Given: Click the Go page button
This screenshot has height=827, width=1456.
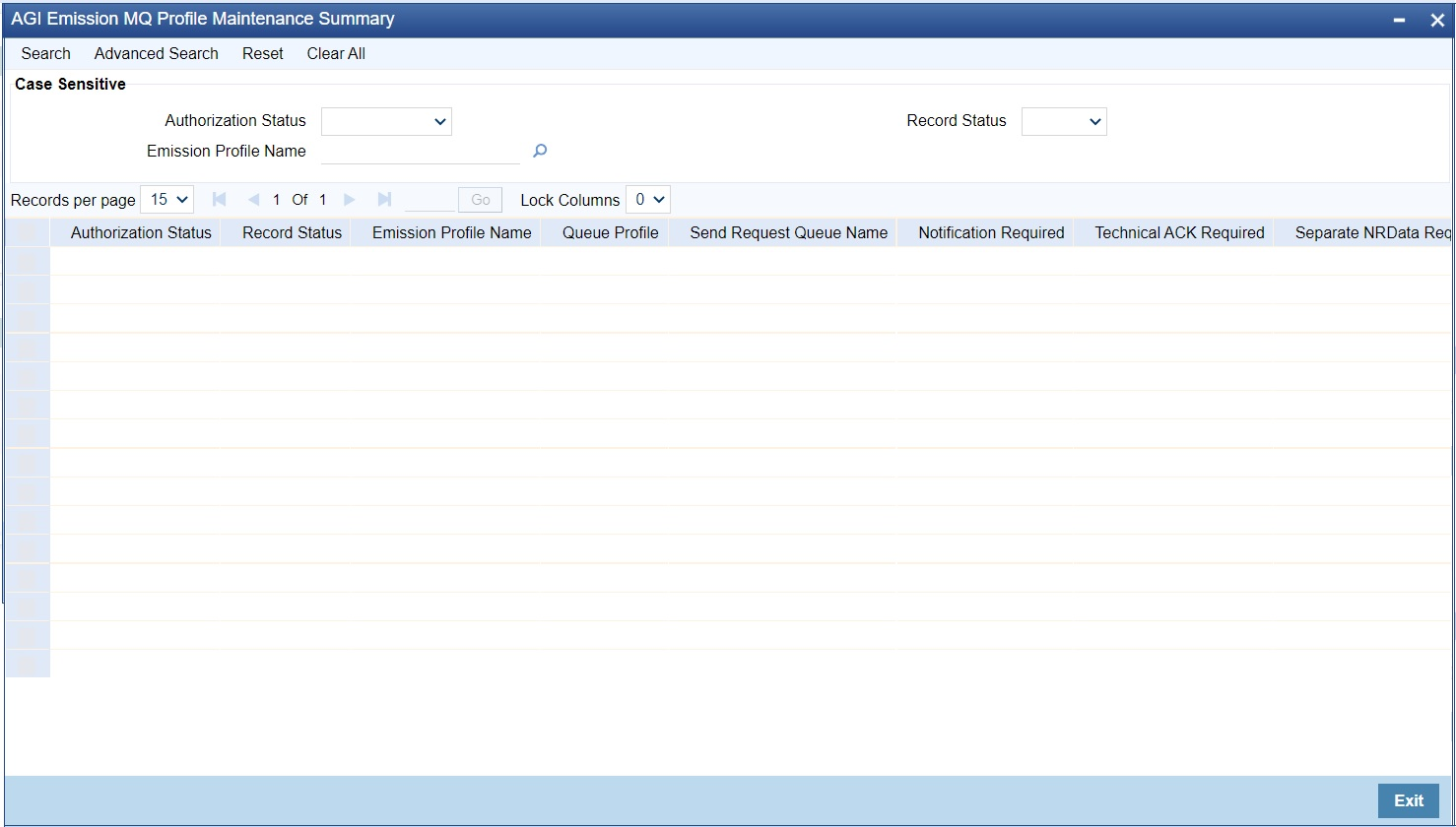Looking at the screenshot, I should pyautogui.click(x=480, y=200).
